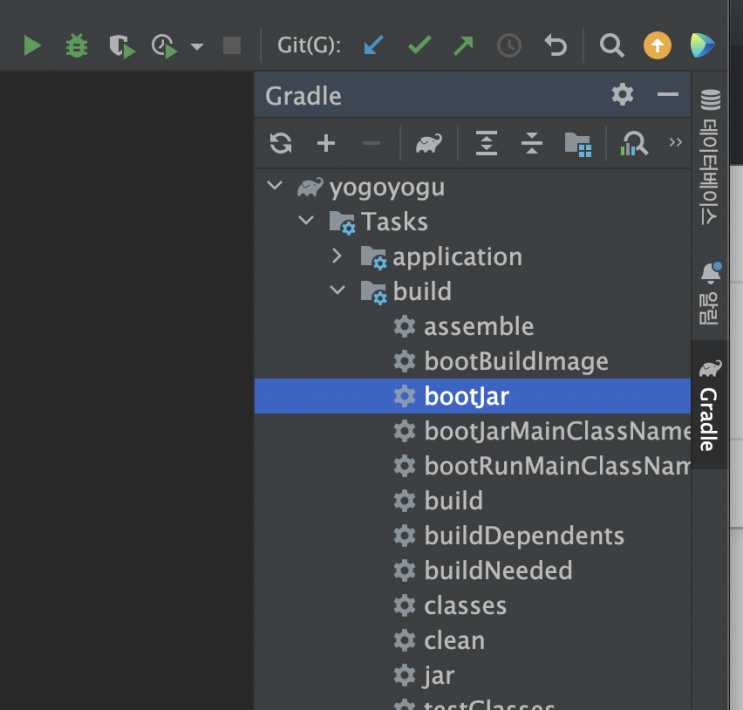Show more Gradle toolbar actions chevrons
The image size is (743, 710).
click(675, 142)
